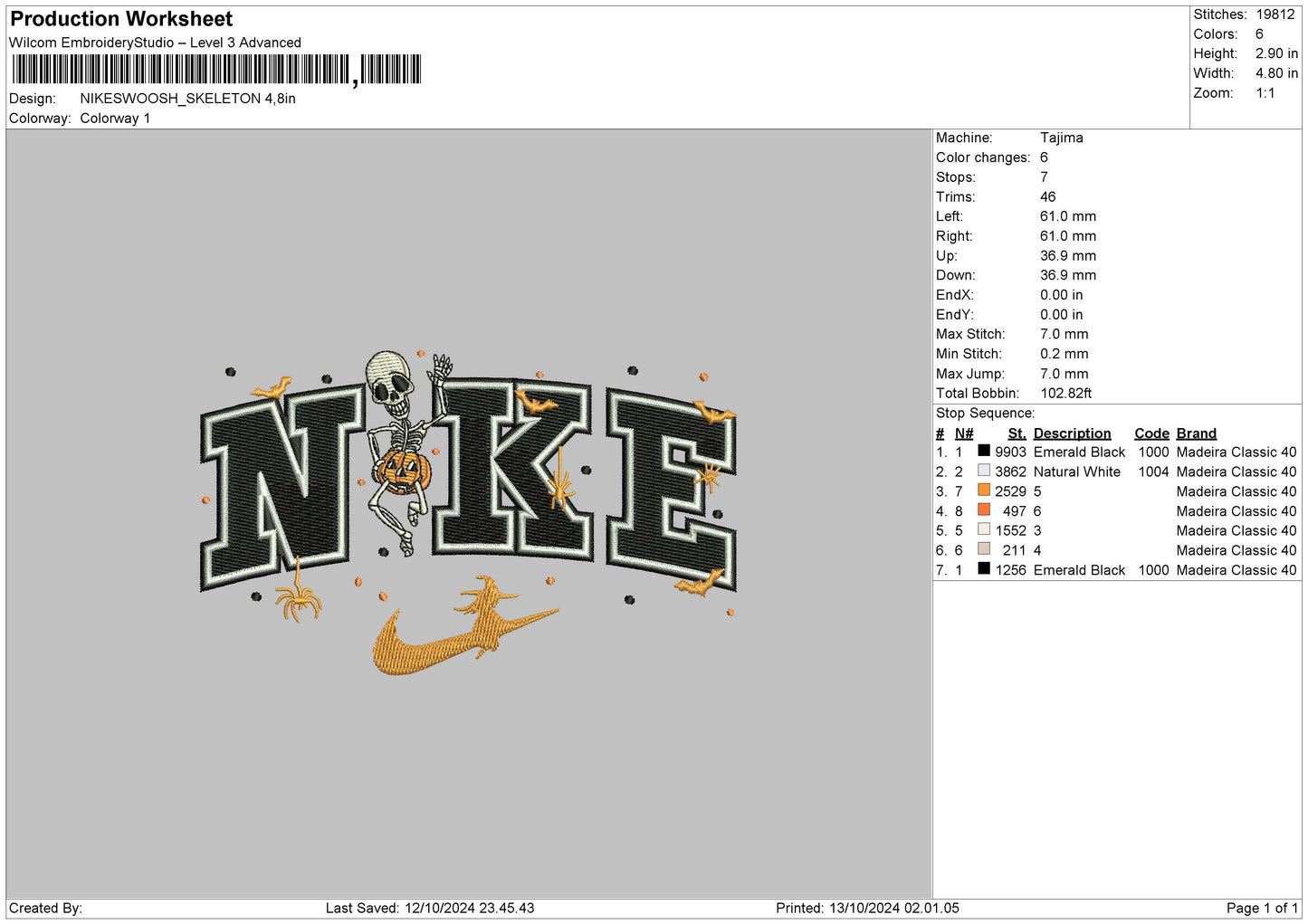Click the Total Bobbin value 102.82ft
Viewport: 1308px width, 924px height.
(1065, 394)
